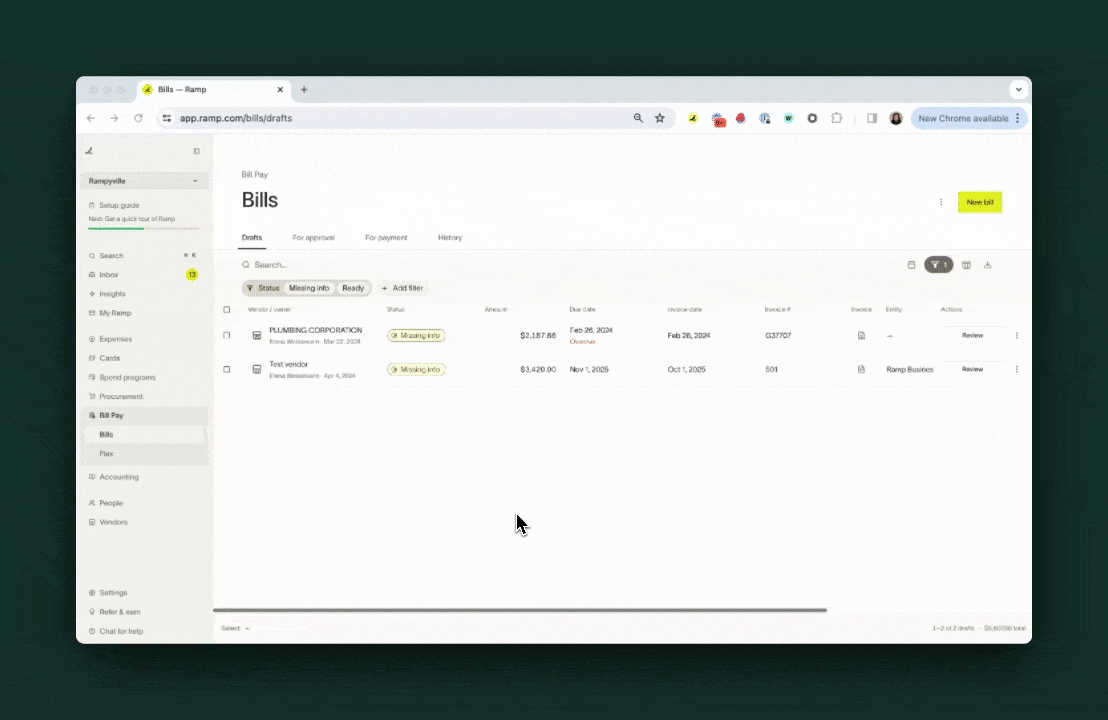Select Bill Pay in sidebar
Screen dimensions: 1108x720
(143, 415)
